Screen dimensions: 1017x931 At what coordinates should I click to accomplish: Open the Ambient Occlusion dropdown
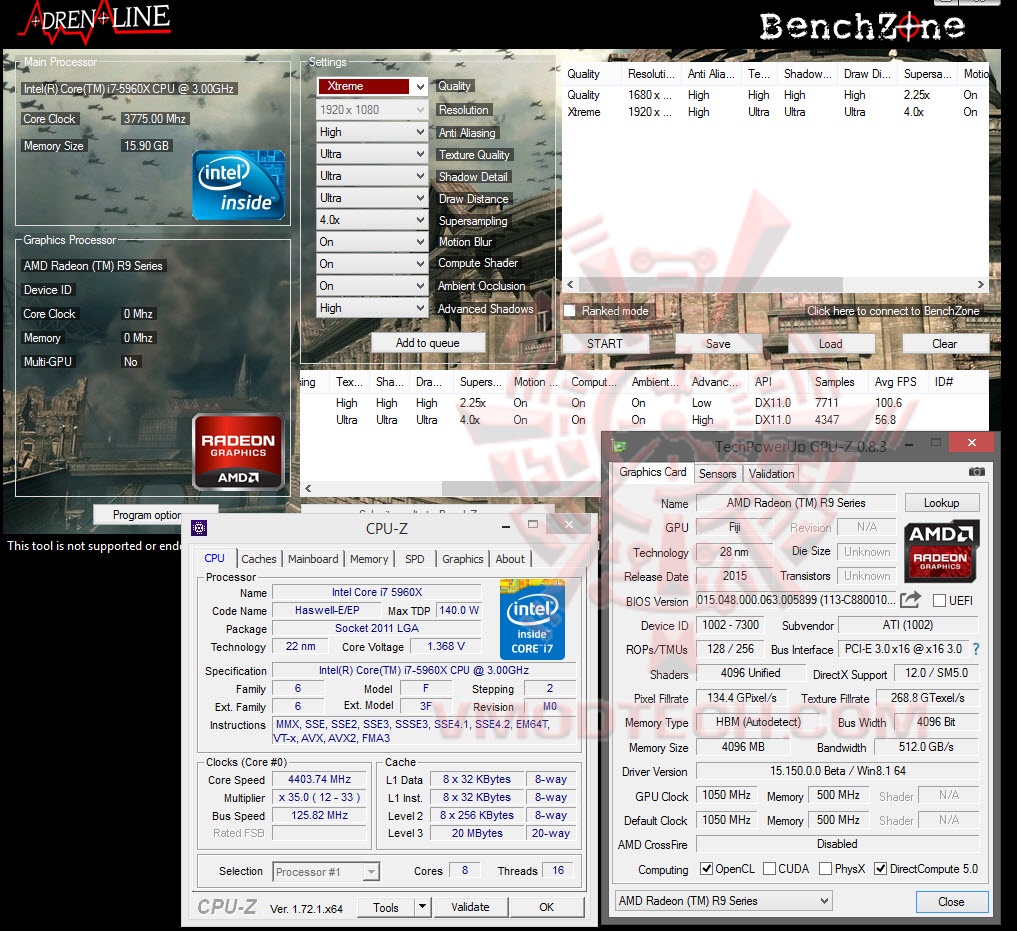(372, 286)
